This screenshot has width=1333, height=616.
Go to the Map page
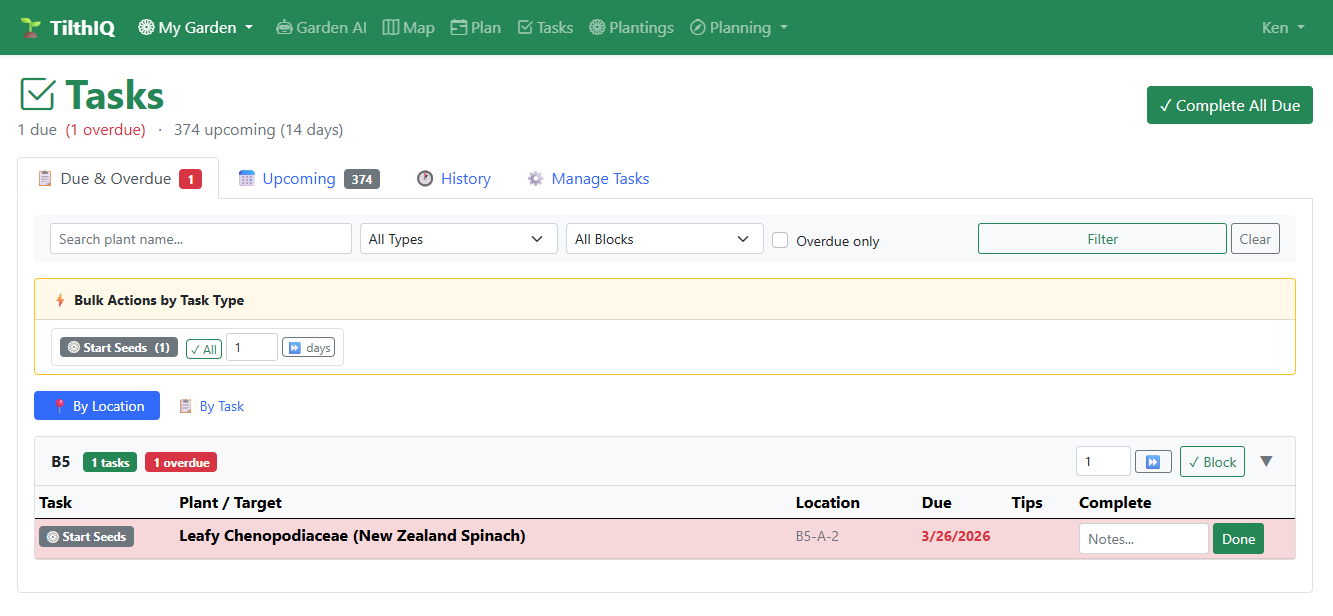409,27
